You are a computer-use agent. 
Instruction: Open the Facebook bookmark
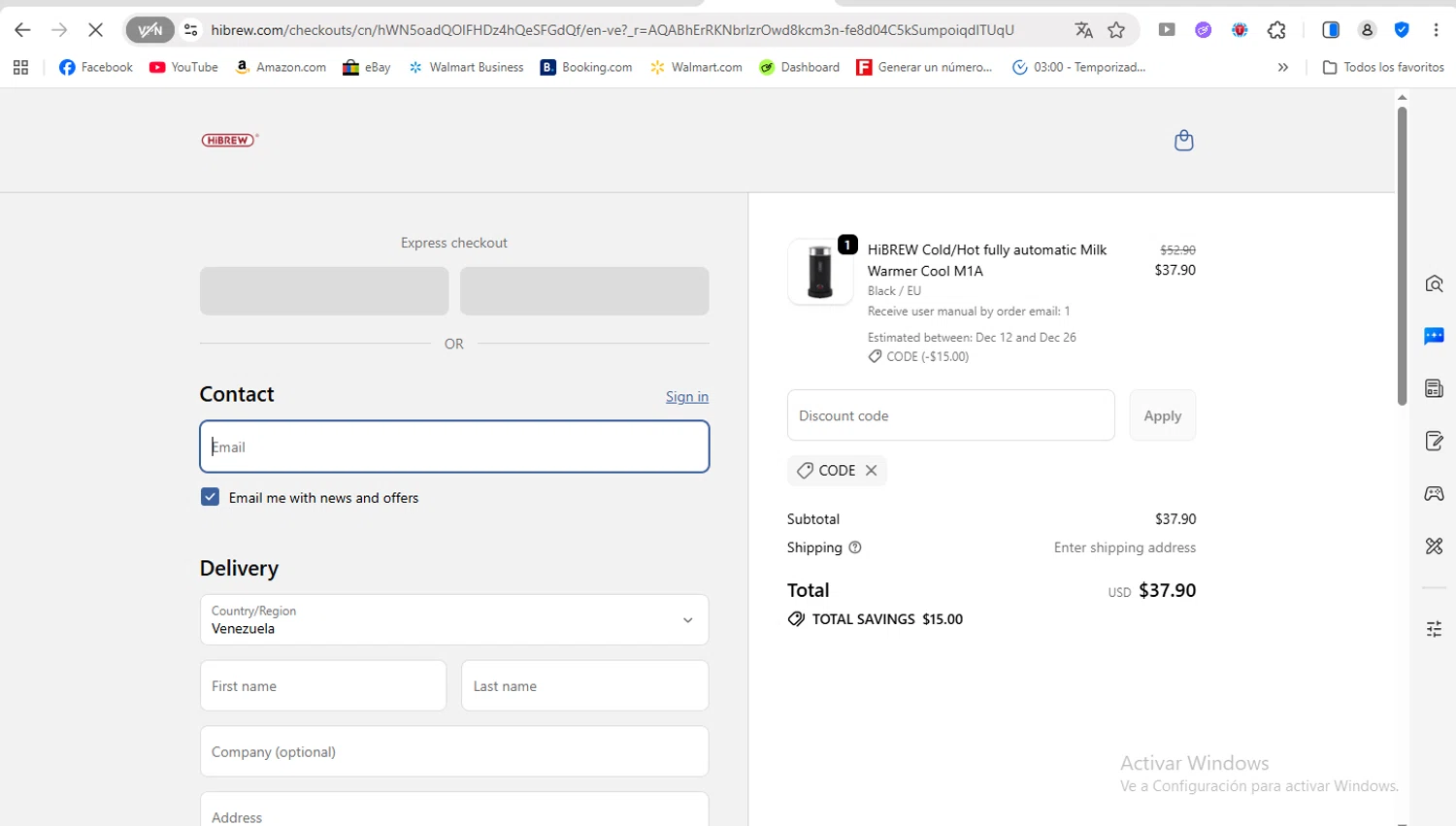(96, 67)
